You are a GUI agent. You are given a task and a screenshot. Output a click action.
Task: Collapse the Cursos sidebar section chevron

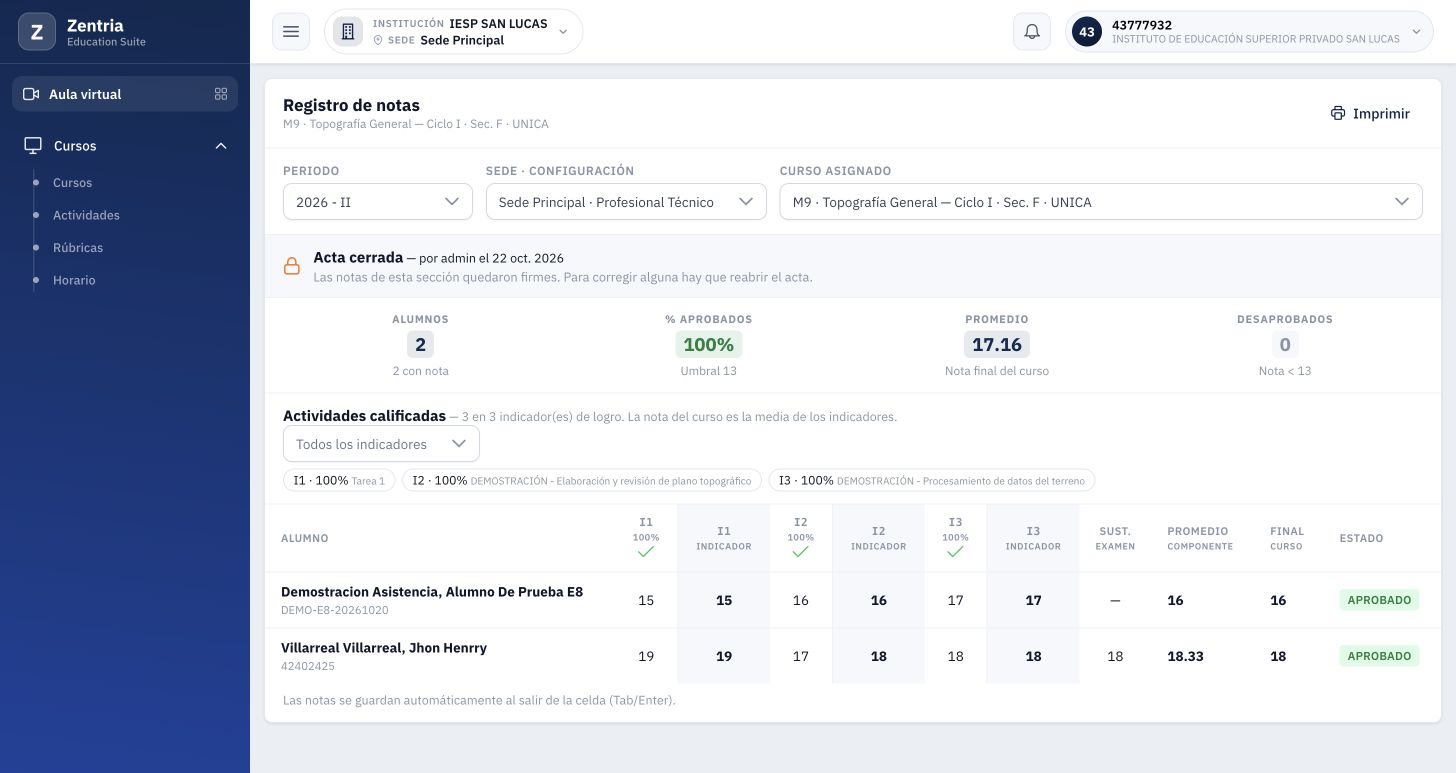221,146
